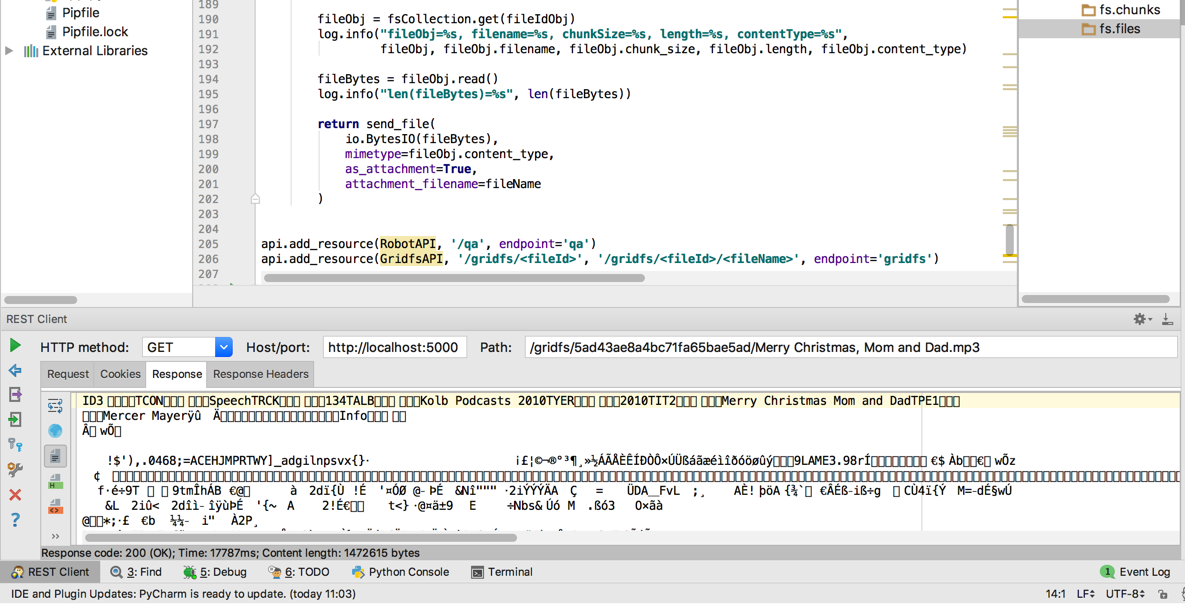
Task: Click 'return send_file(' on line 197
Action: click(x=376, y=124)
